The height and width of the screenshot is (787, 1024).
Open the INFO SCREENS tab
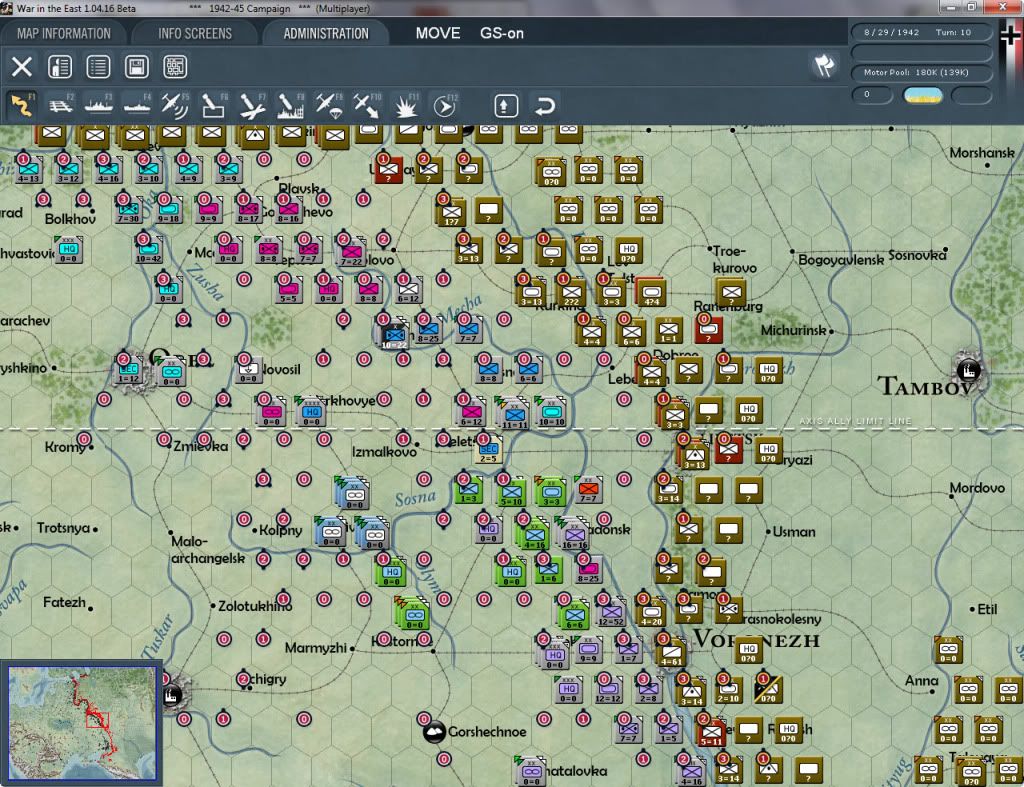coord(195,33)
